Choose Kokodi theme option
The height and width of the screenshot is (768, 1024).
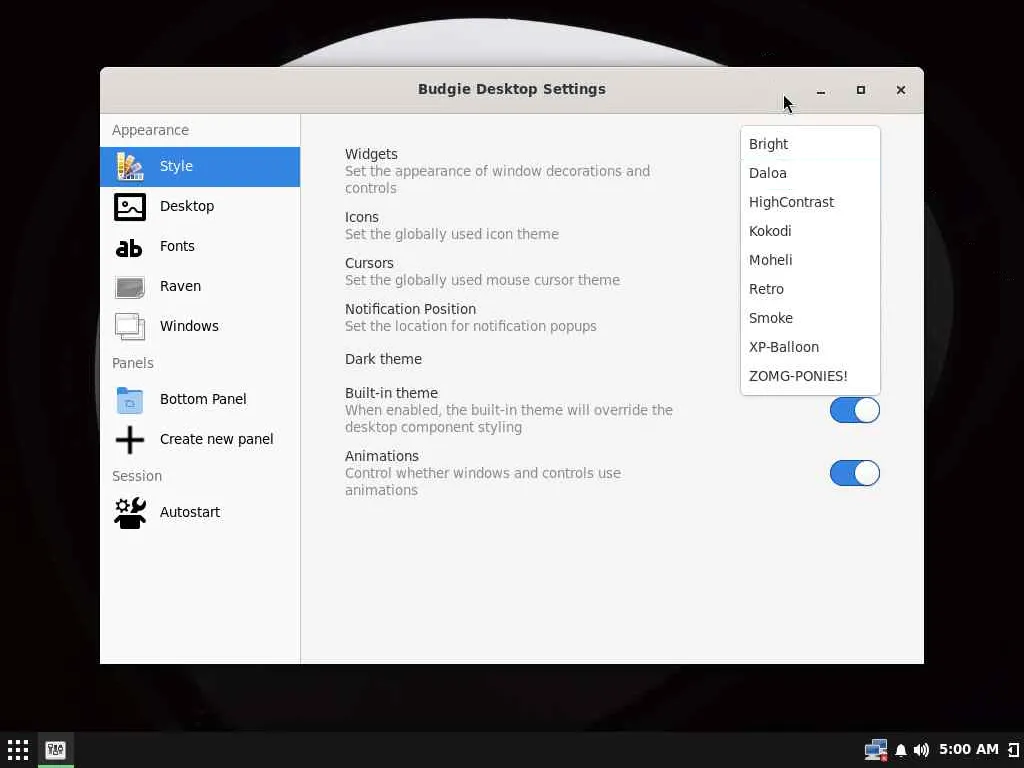pyautogui.click(x=810, y=231)
